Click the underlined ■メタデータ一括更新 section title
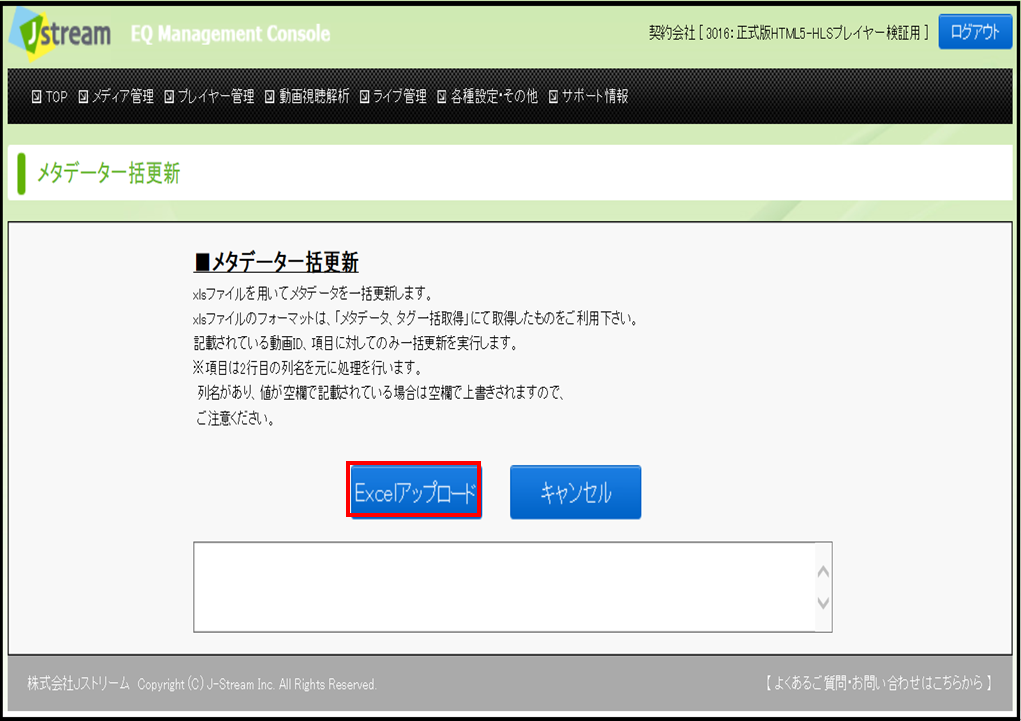Image resolution: width=1021 pixels, height=721 pixels. (x=276, y=263)
